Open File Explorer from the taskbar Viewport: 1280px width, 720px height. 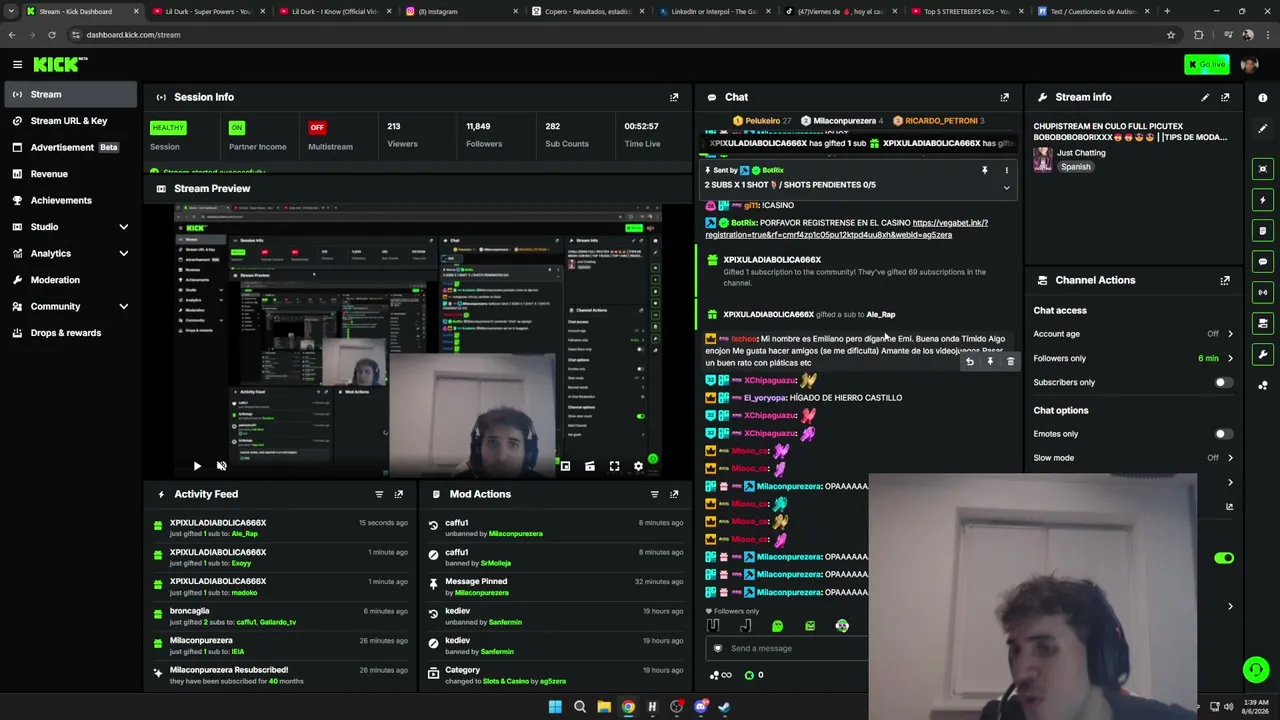pyautogui.click(x=604, y=707)
